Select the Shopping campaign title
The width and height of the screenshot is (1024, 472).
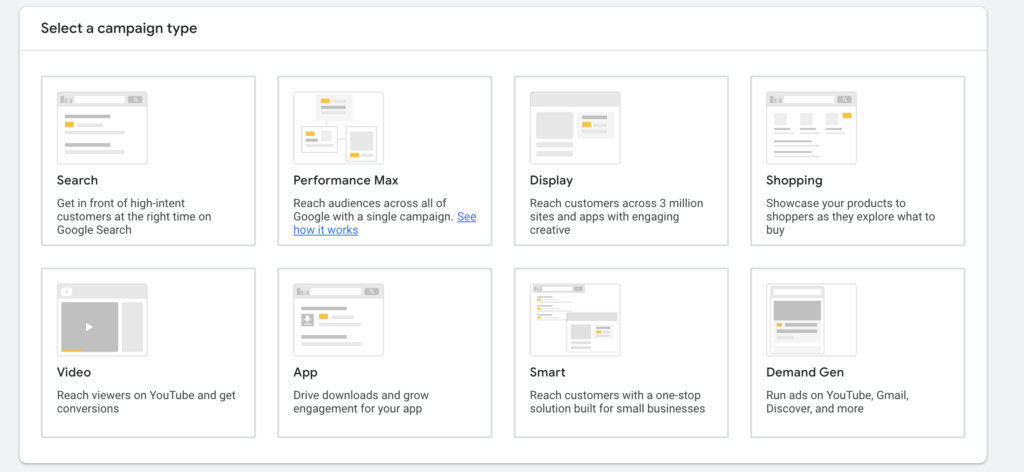[x=794, y=180]
